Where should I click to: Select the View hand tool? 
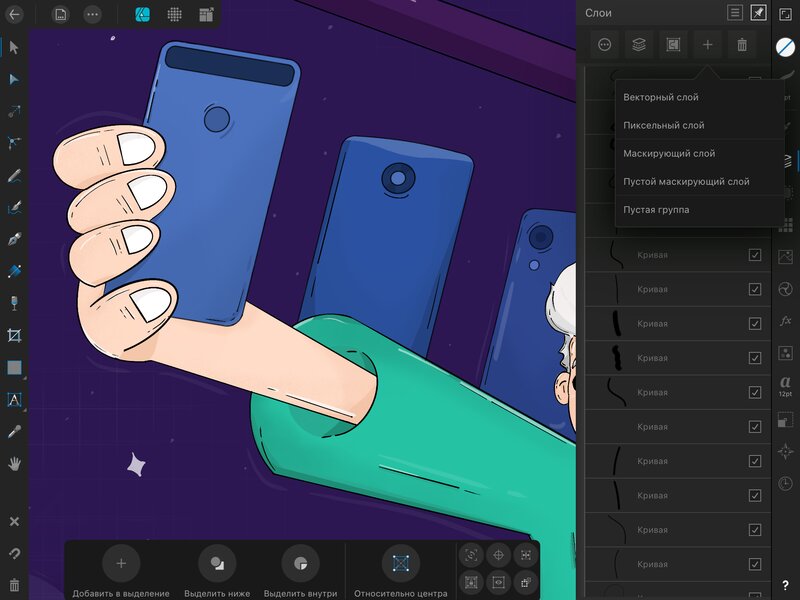click(x=14, y=464)
